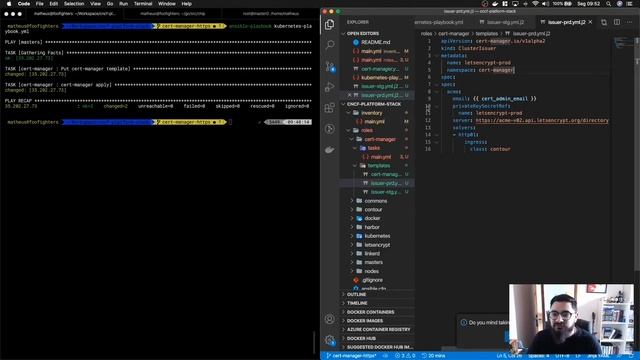Screen dimensions: 640x360
Task: Click errors and warnings status bar item
Action: (x=405, y=356)
